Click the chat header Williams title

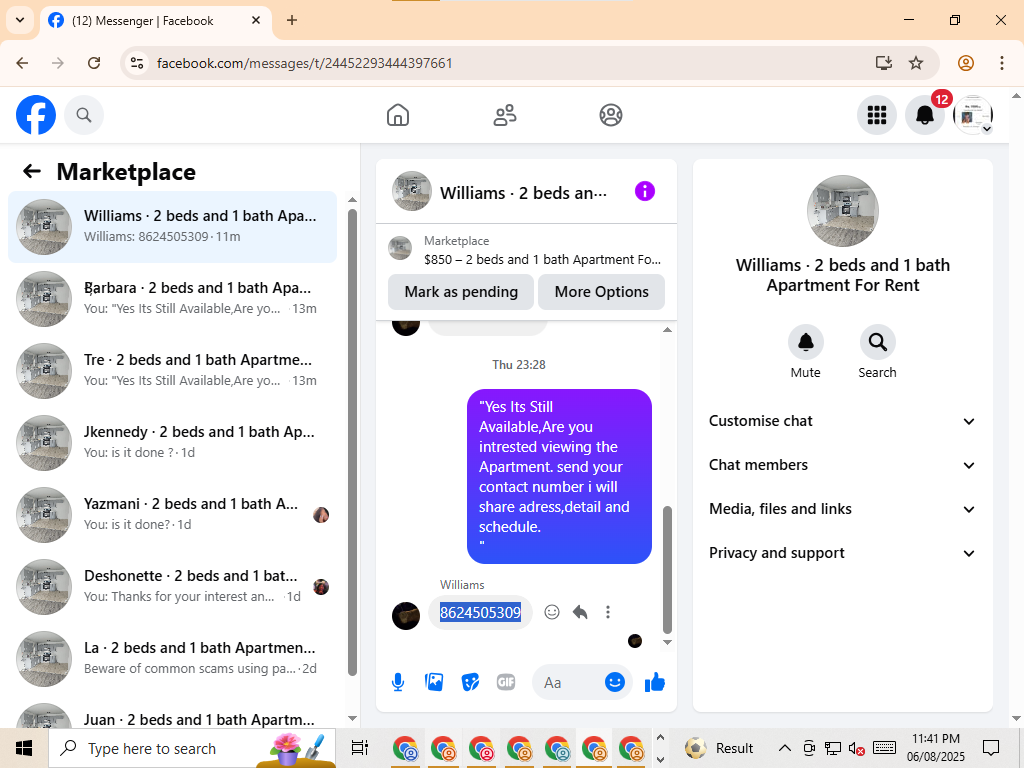pos(523,193)
